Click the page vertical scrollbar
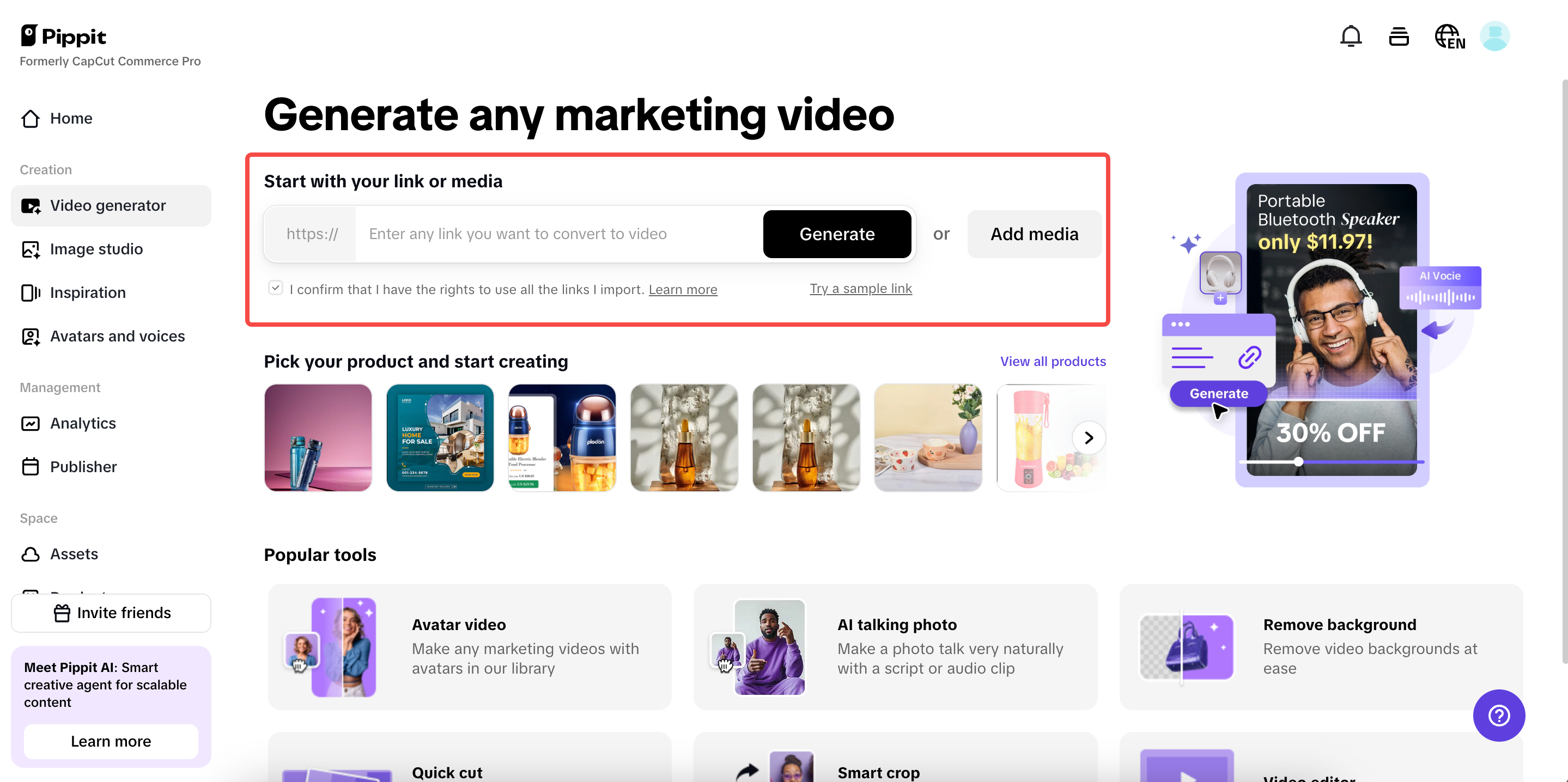1568x782 pixels. pos(1564,371)
